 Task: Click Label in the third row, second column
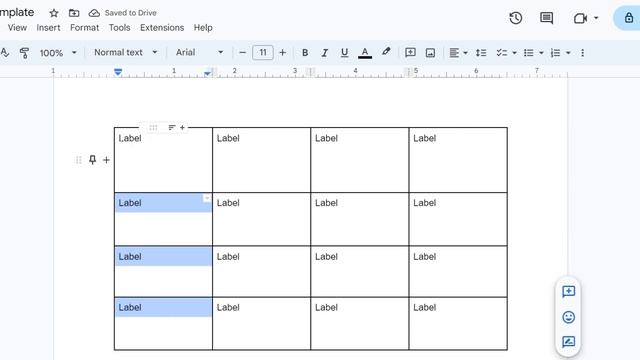pyautogui.click(x=228, y=257)
